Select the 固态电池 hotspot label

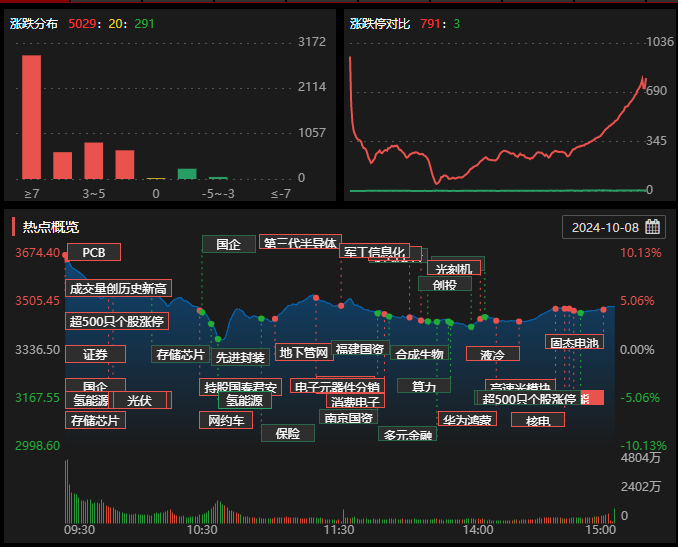(x=574, y=342)
